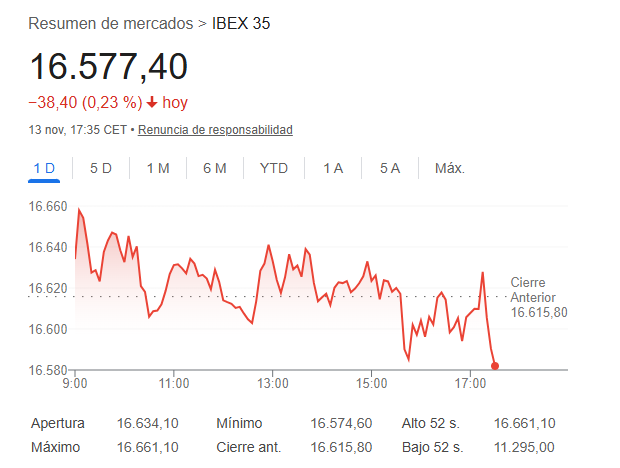Click the red down arrow icon
The height and width of the screenshot is (468, 620).
151,102
